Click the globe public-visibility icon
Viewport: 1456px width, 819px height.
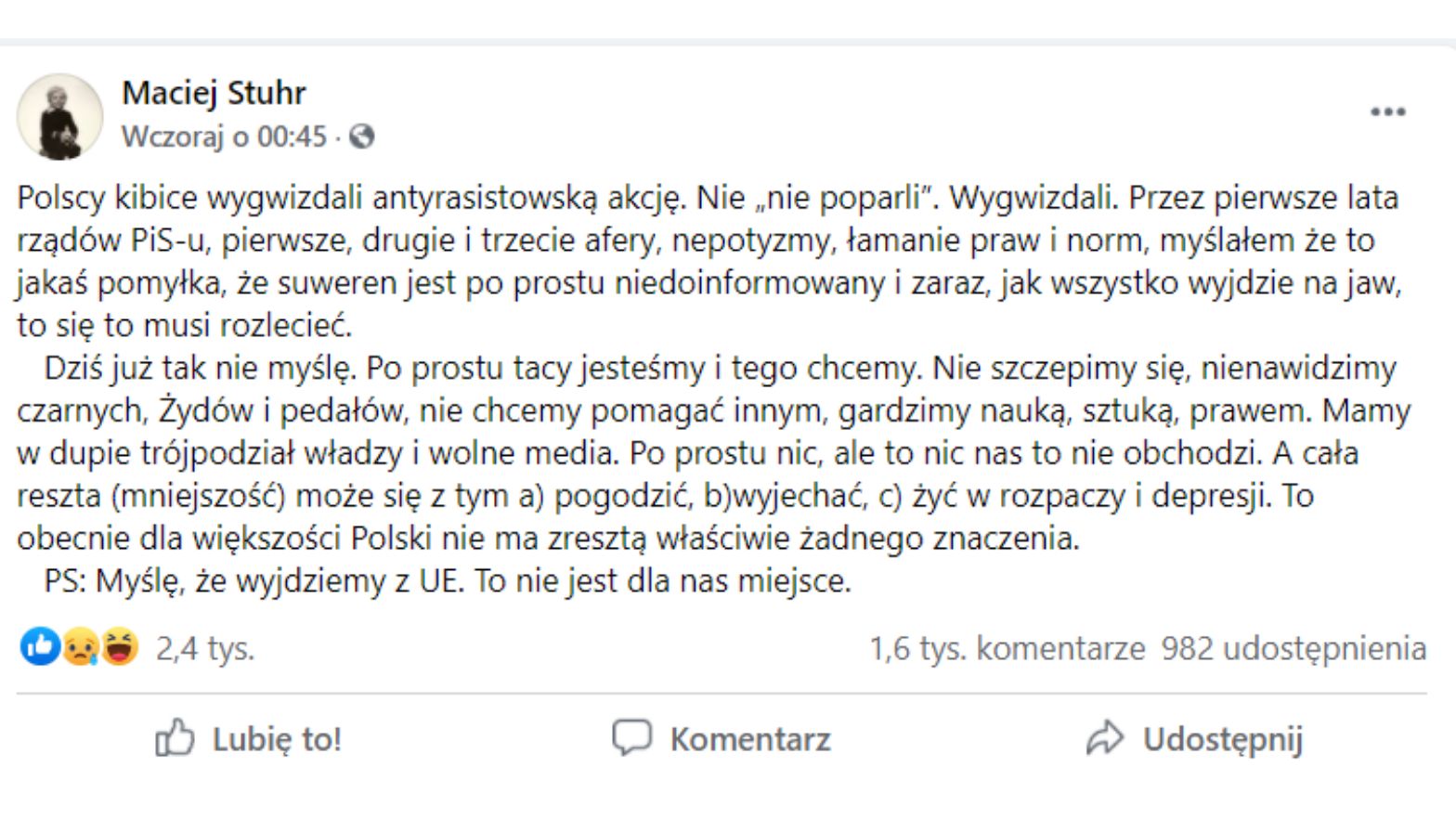[361, 136]
